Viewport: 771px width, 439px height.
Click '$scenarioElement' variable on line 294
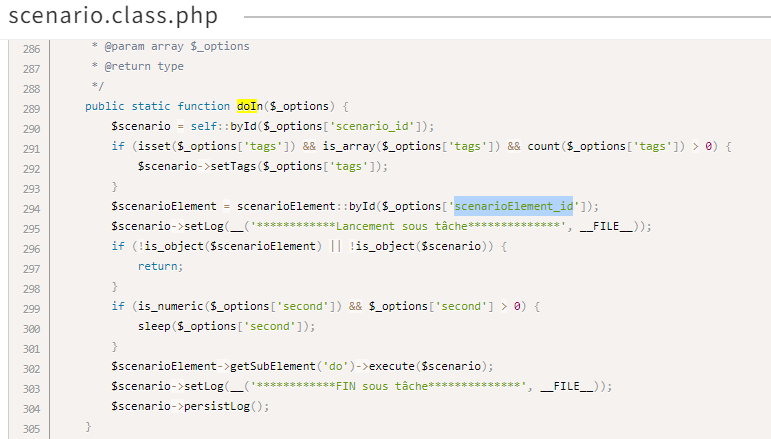(x=164, y=206)
